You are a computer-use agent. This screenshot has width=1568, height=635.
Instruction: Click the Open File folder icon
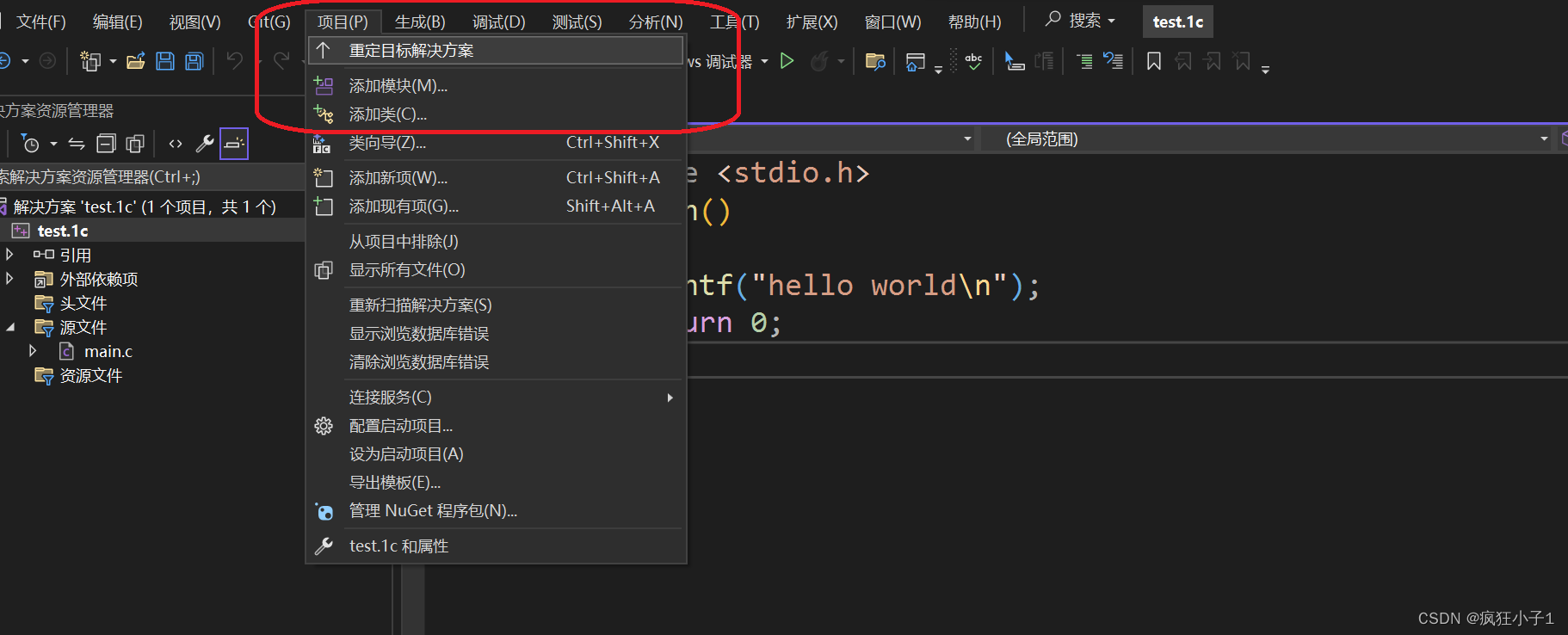135,61
